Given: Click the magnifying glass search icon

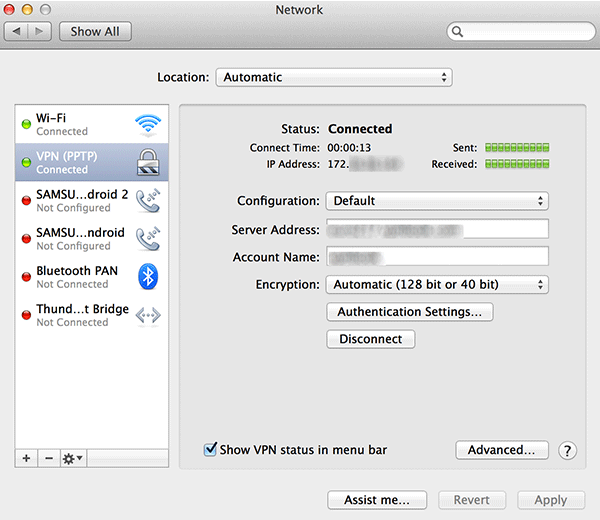Looking at the screenshot, I should 457,31.
